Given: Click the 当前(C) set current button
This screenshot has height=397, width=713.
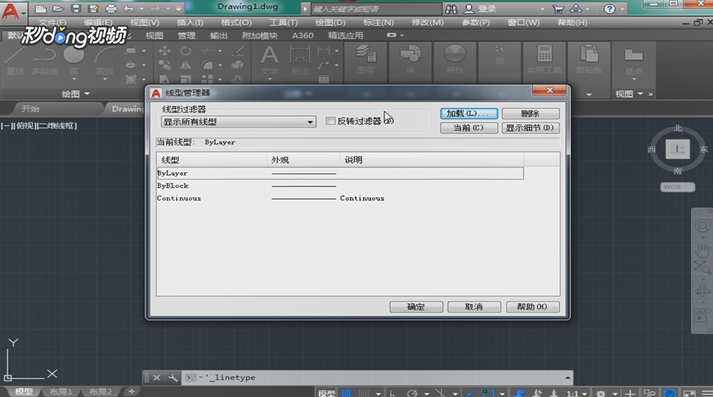Looking at the screenshot, I should pos(469,128).
